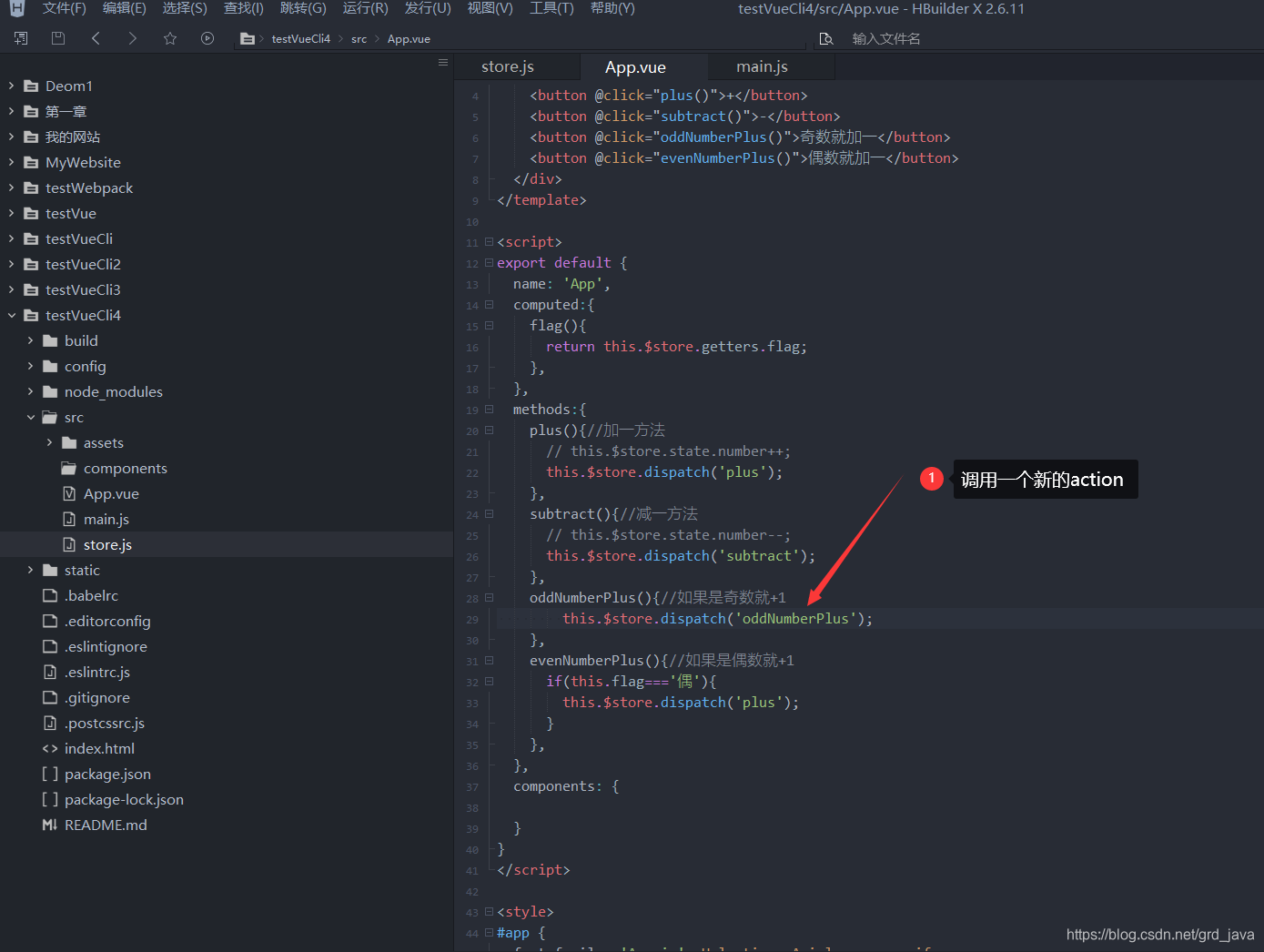Click the .babelrc file icon
This screenshot has height=952, width=1264.
click(50, 595)
